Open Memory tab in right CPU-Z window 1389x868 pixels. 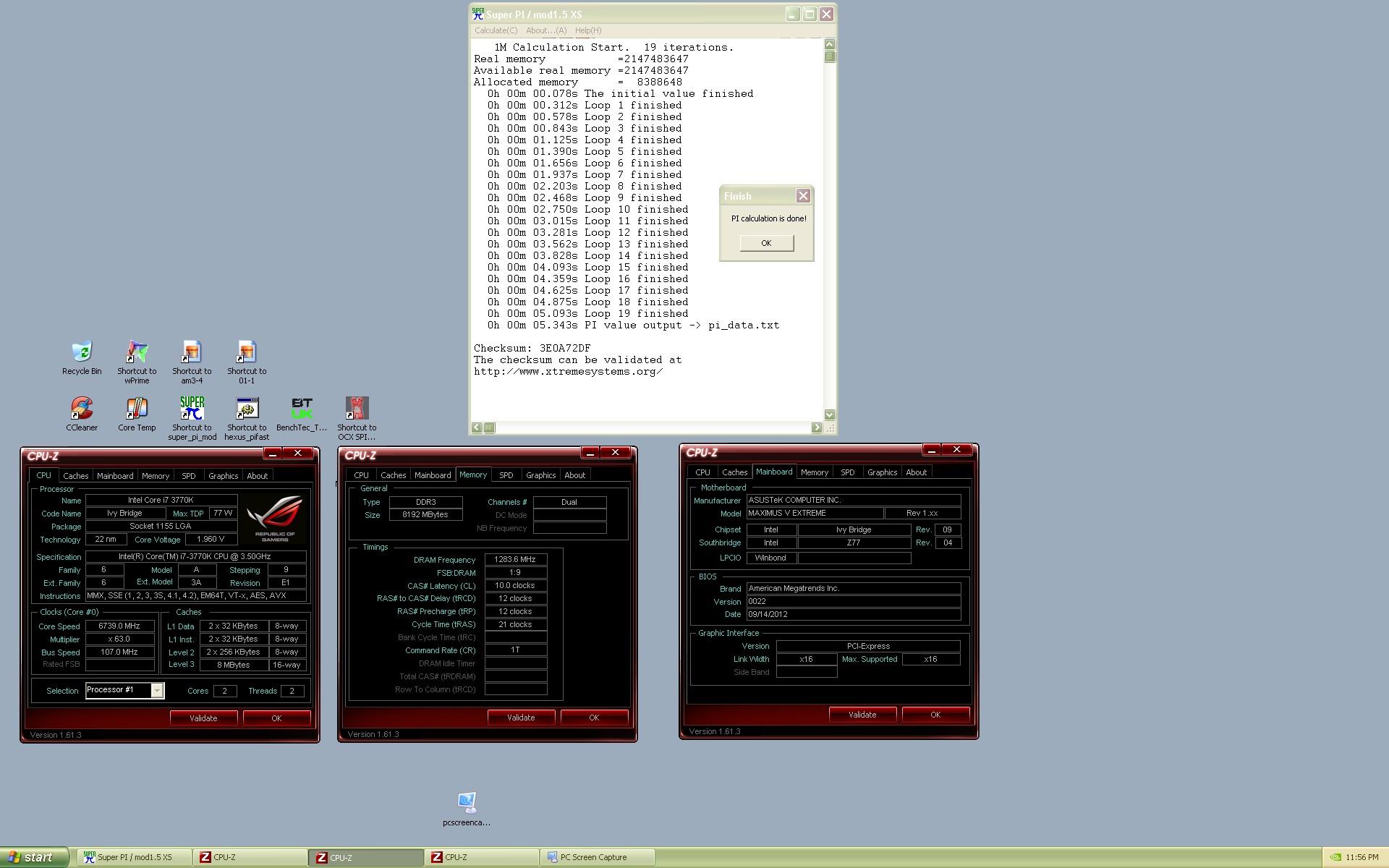[815, 472]
